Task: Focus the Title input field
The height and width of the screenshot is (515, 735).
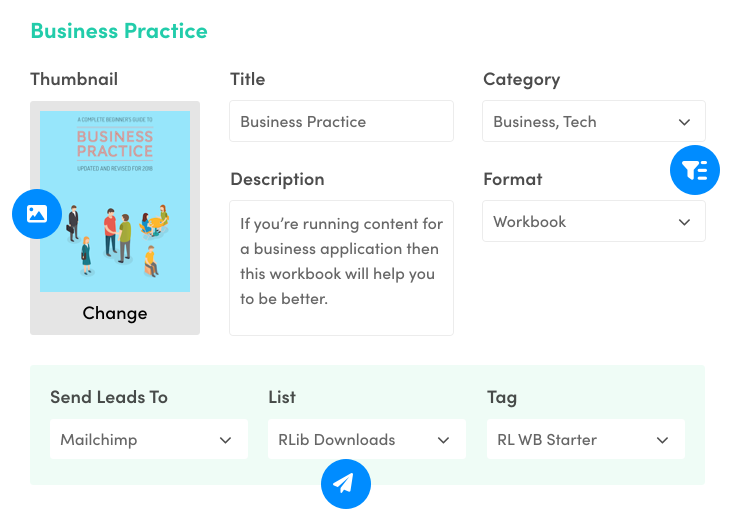Action: (341, 122)
